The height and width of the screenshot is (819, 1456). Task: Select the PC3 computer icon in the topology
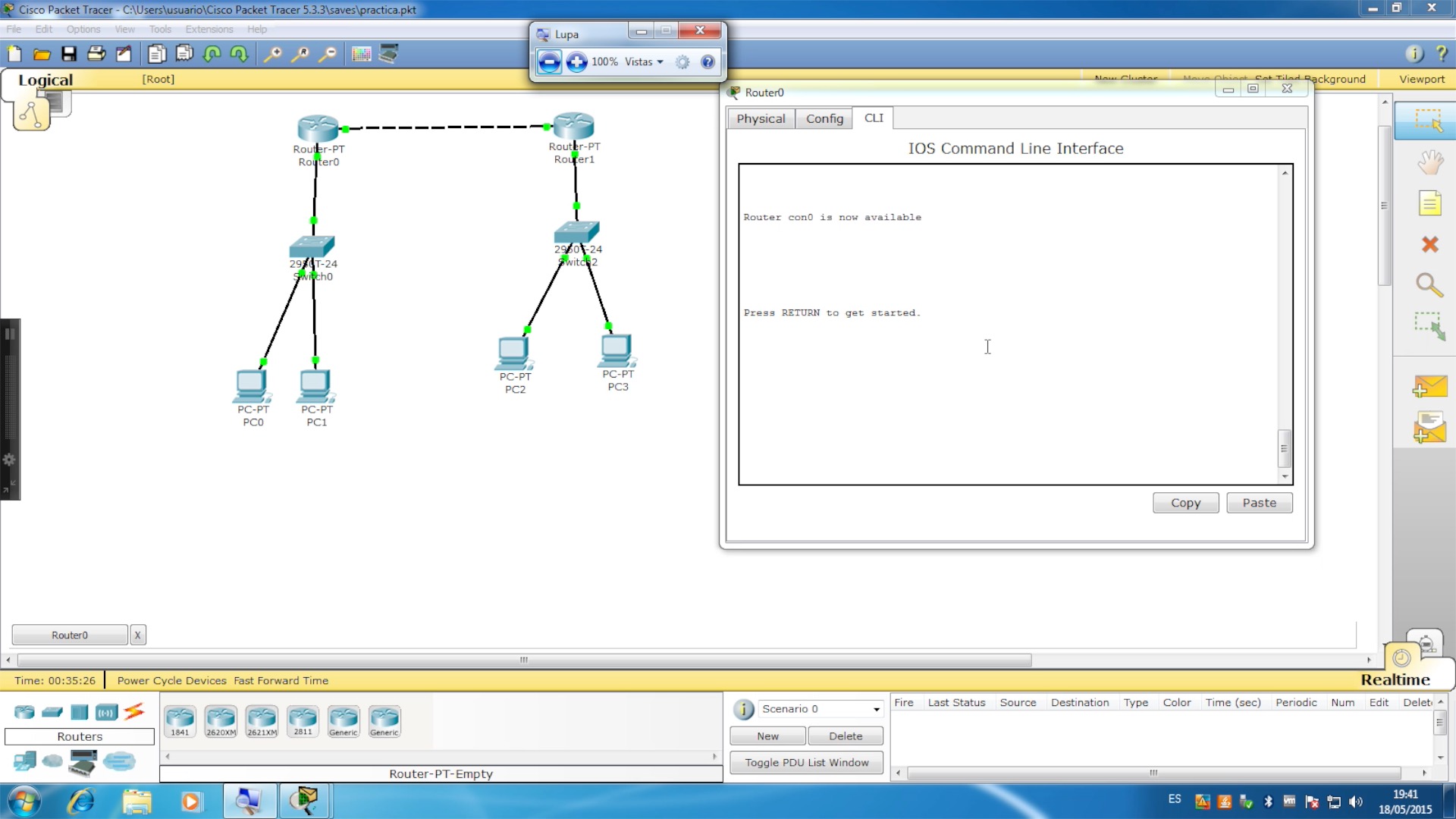[616, 350]
